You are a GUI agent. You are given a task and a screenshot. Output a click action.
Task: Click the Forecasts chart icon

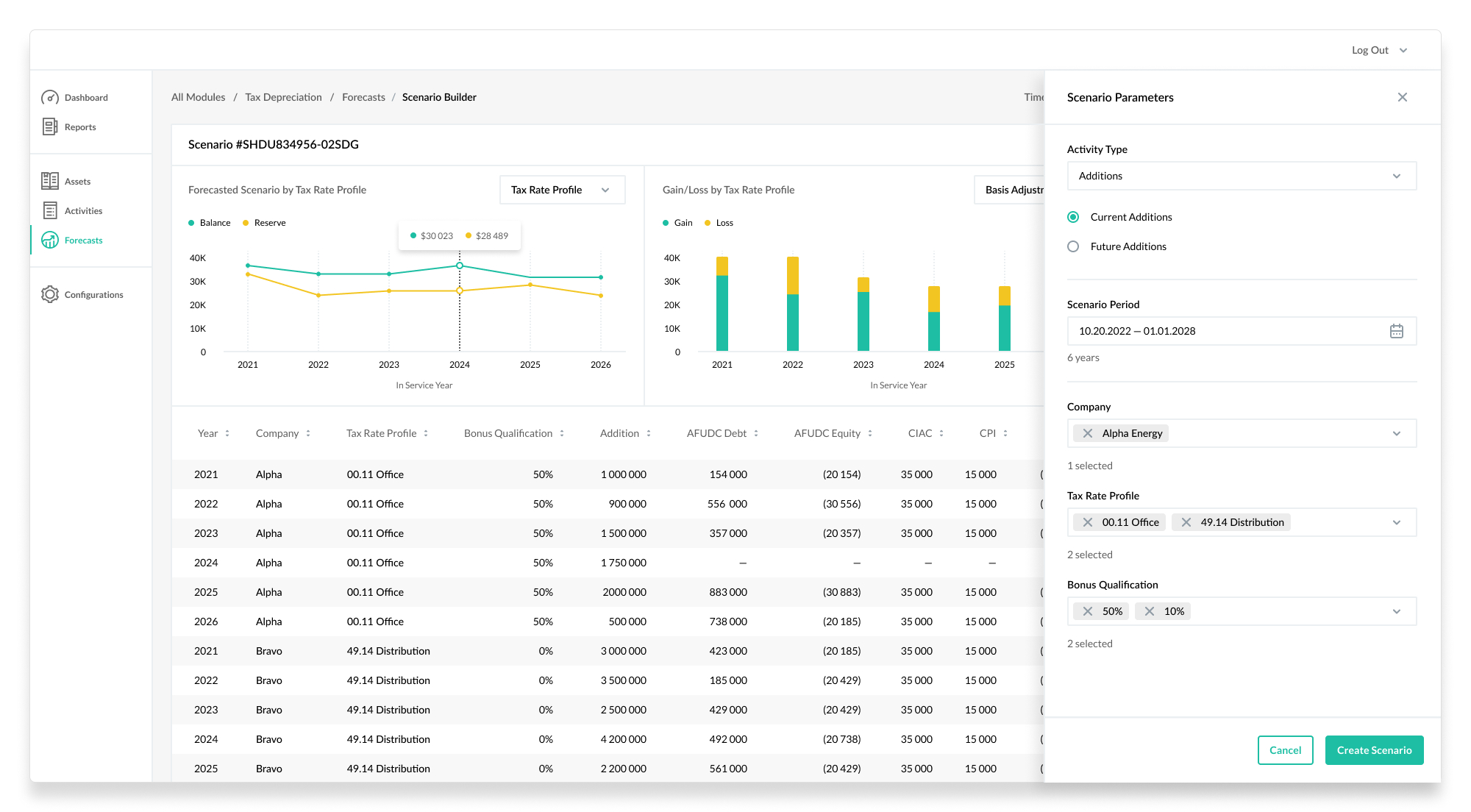pyautogui.click(x=50, y=241)
